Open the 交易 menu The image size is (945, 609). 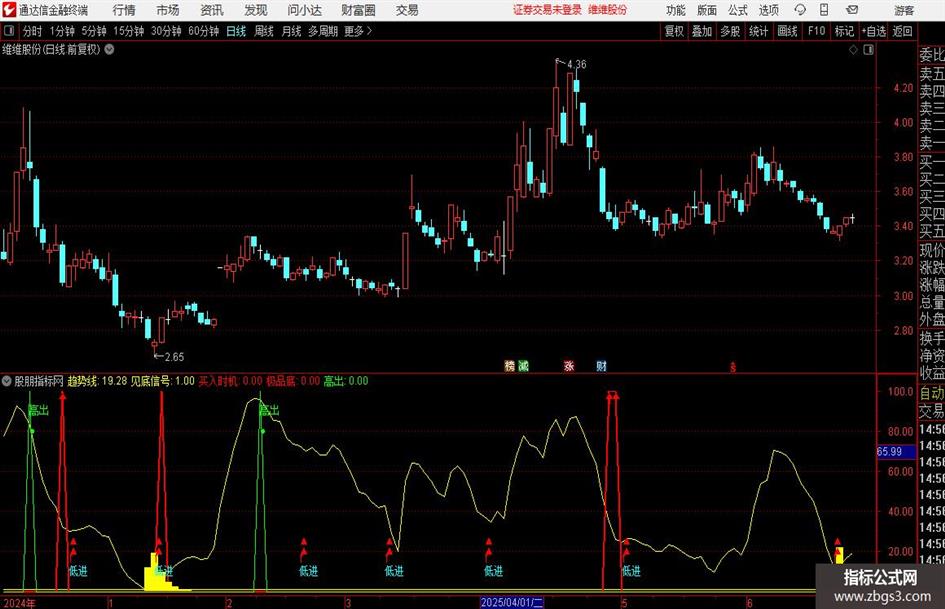(407, 10)
